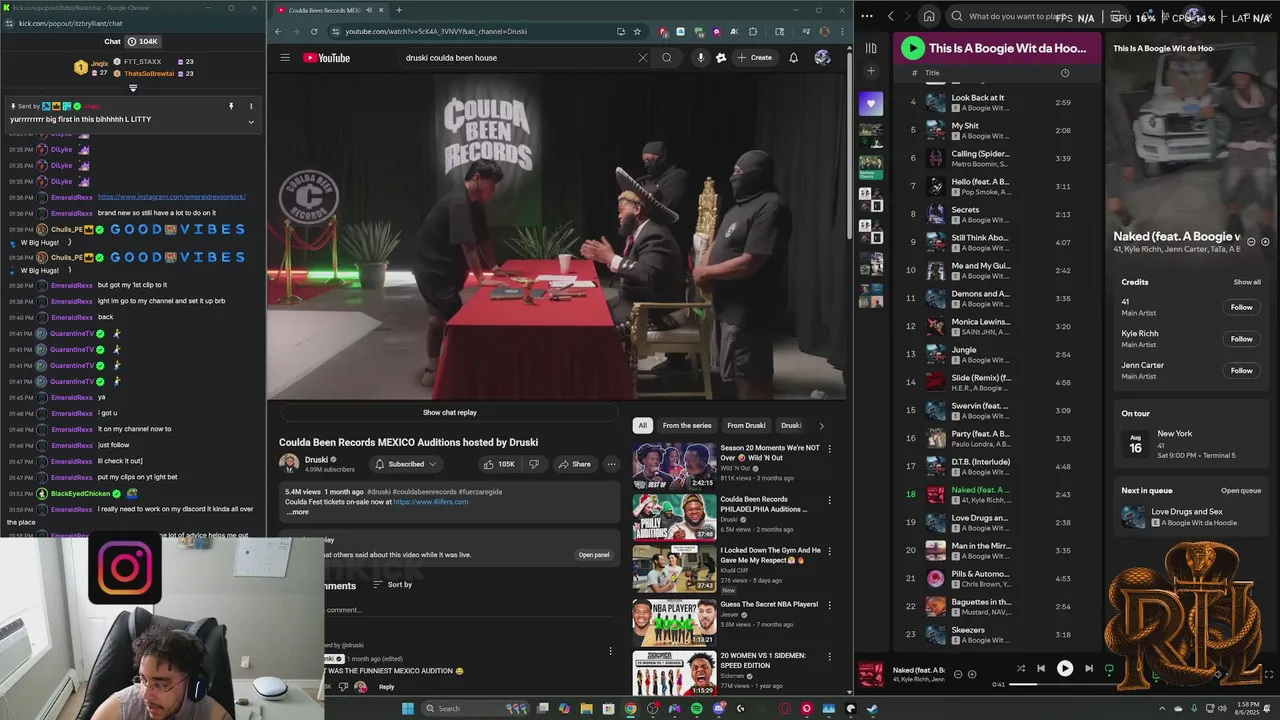Image resolution: width=1280 pixels, height=720 pixels.
Task: Follow artist 41 in Credits
Action: pyautogui.click(x=1241, y=307)
